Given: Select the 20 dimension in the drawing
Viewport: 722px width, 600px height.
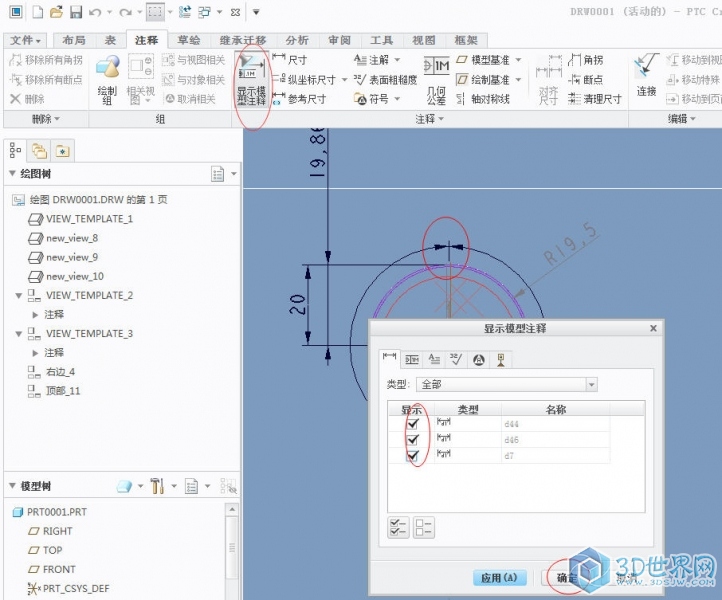Looking at the screenshot, I should [297, 305].
